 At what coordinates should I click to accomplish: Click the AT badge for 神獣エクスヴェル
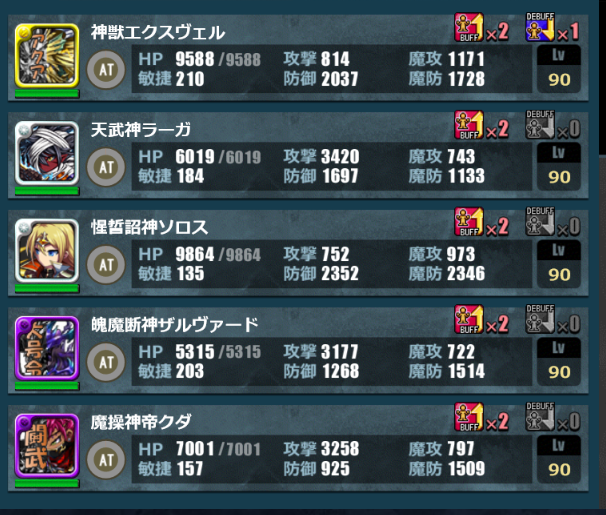(106, 70)
